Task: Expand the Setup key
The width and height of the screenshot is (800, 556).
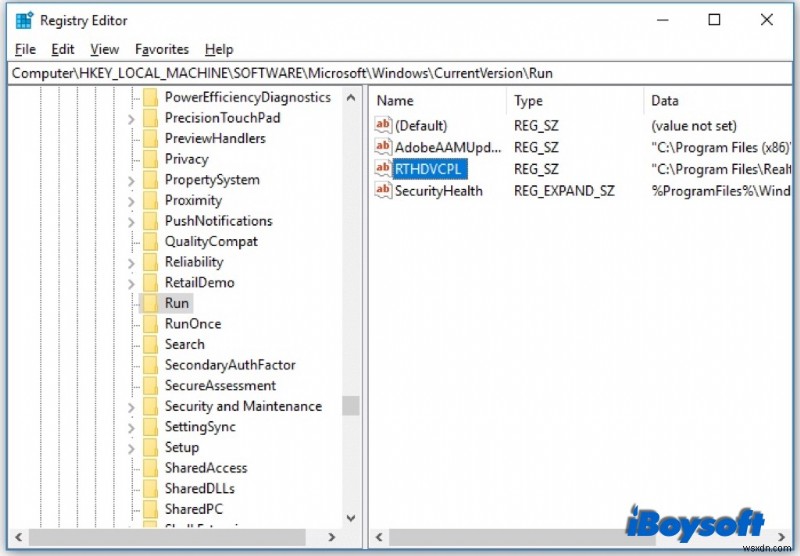Action: pos(131,448)
